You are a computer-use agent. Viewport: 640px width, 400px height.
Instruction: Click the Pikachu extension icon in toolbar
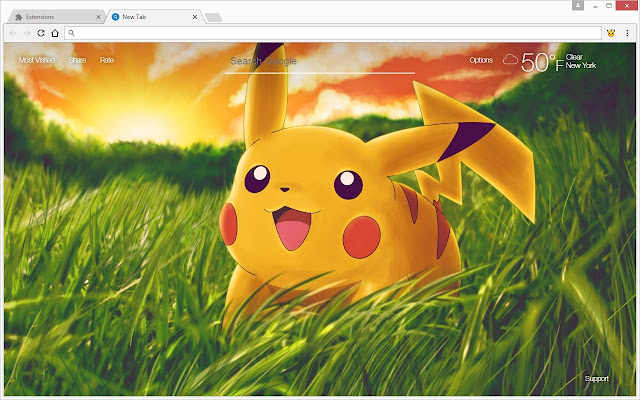[x=611, y=33]
